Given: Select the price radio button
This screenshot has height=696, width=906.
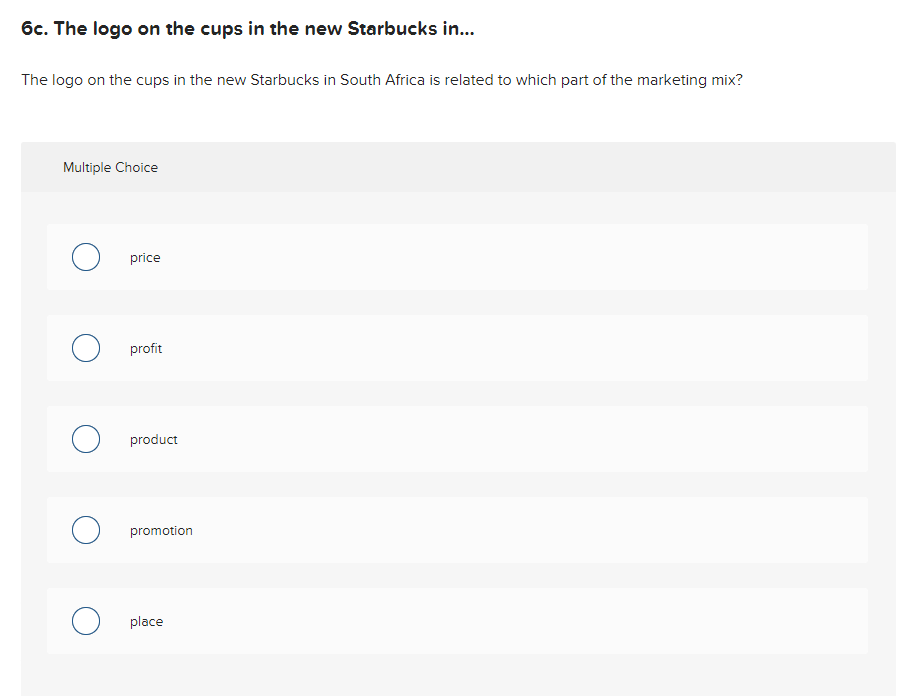Looking at the screenshot, I should (86, 257).
